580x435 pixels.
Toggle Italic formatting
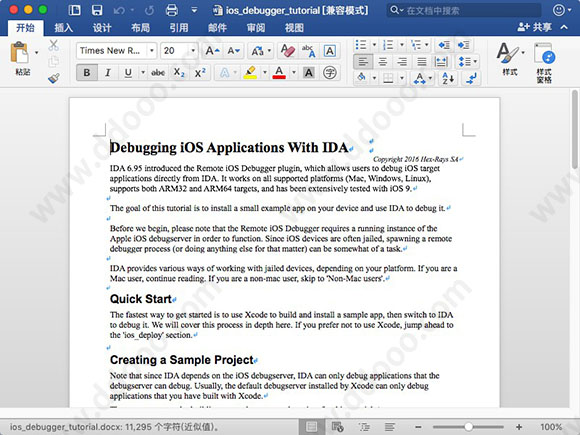(x=108, y=72)
